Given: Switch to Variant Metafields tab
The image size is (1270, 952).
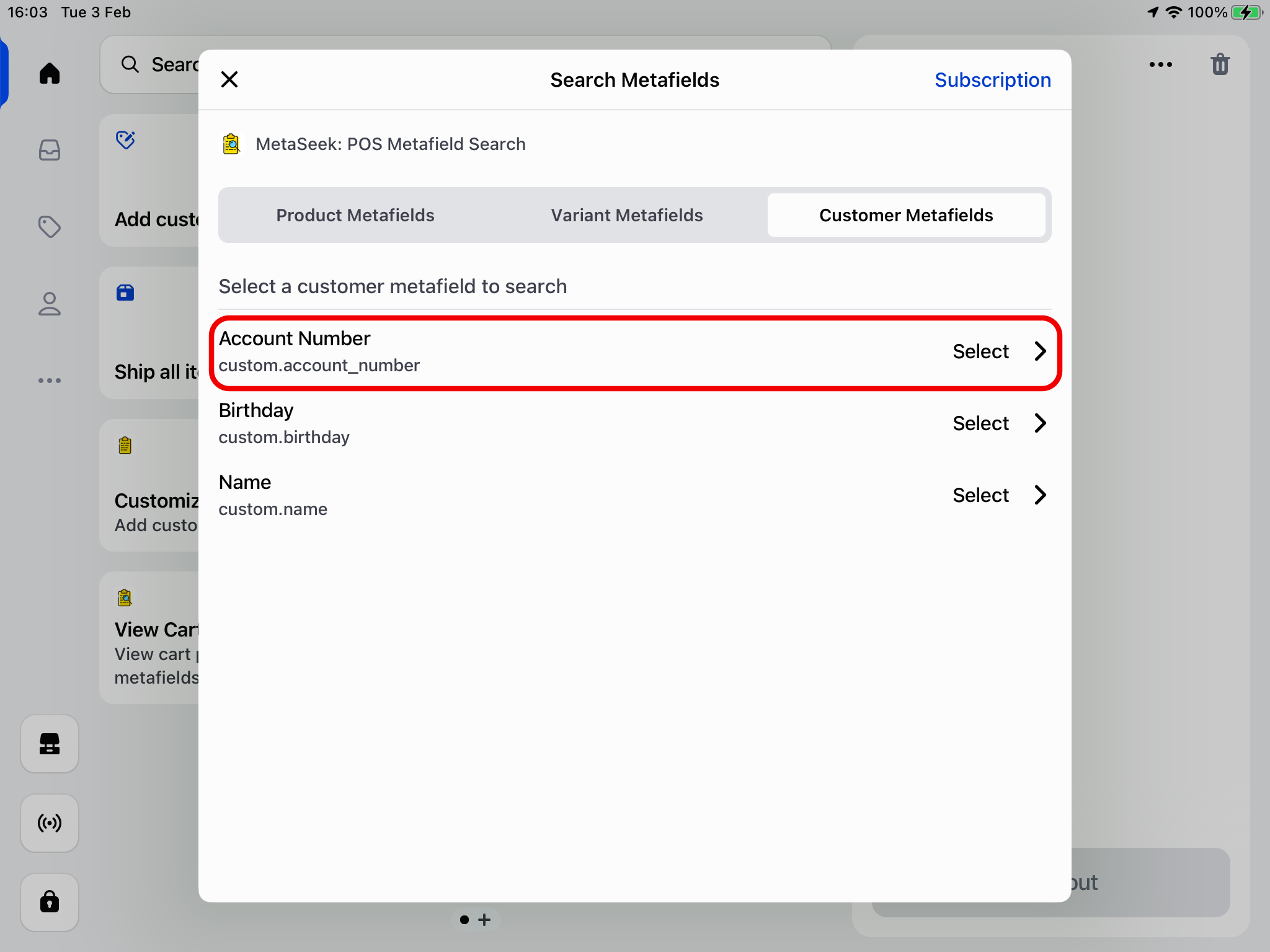Looking at the screenshot, I should point(627,215).
